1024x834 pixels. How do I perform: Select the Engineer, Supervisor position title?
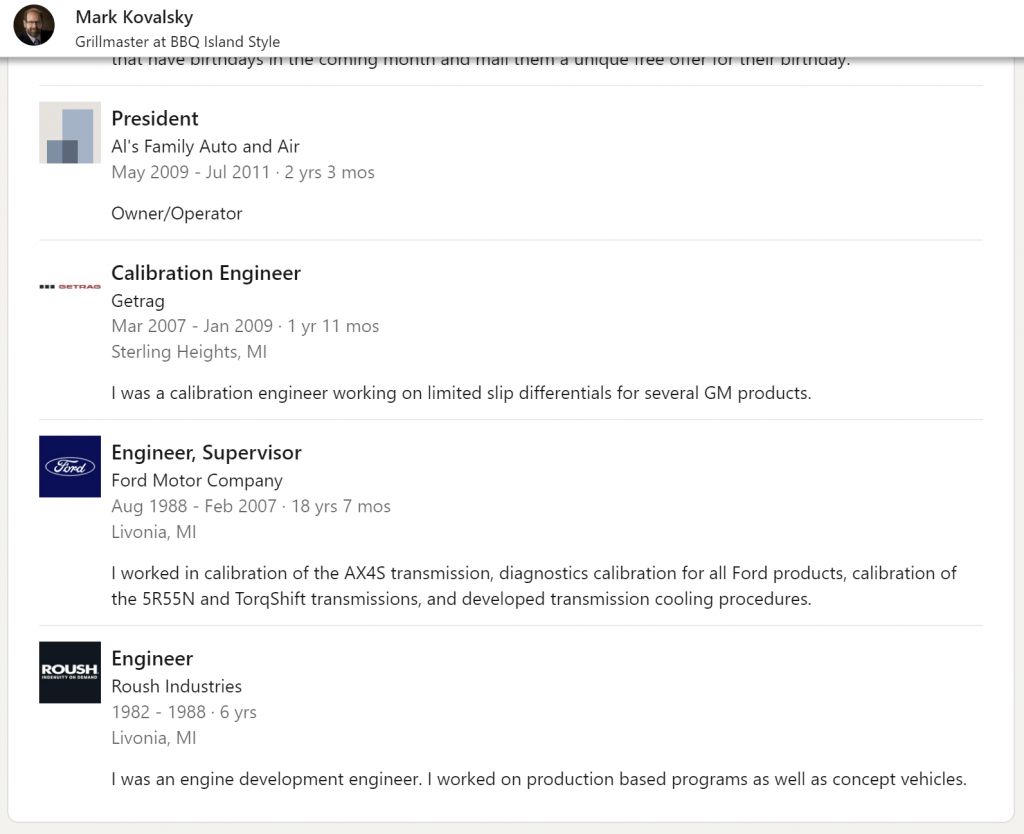206,453
